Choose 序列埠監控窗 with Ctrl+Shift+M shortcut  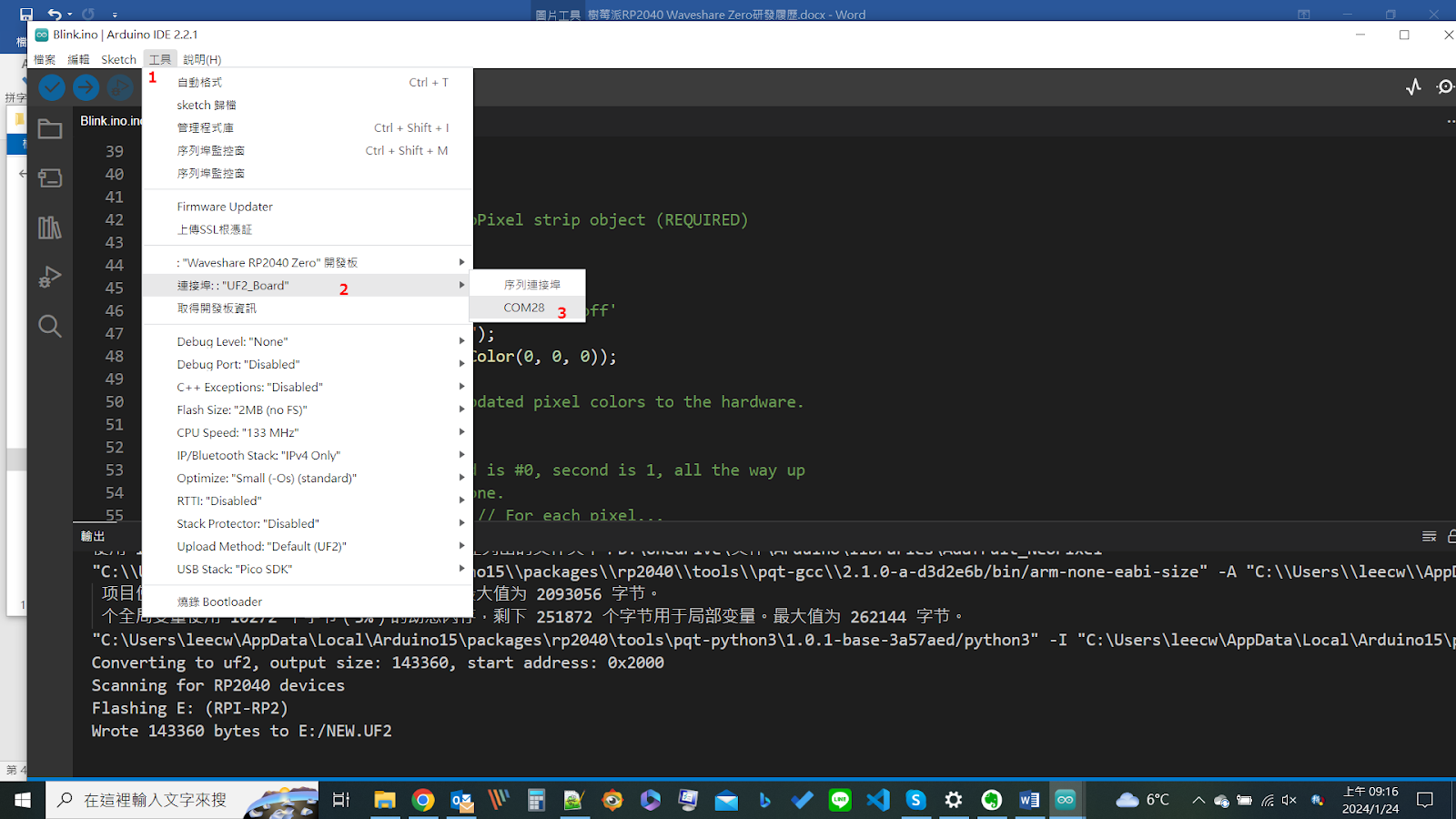point(308,150)
